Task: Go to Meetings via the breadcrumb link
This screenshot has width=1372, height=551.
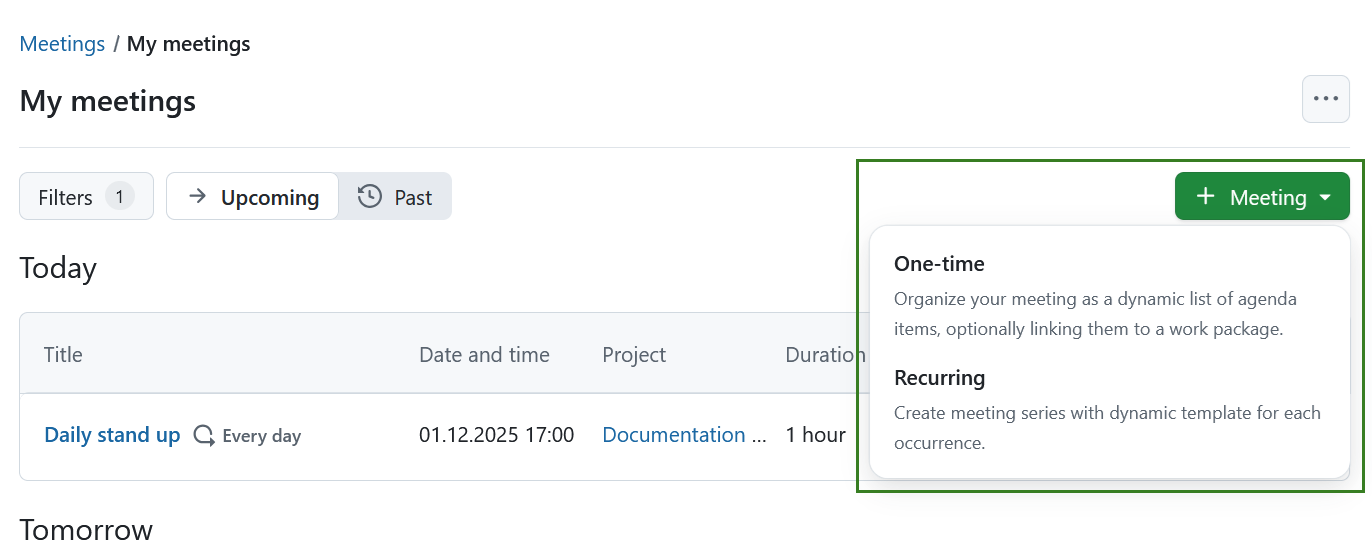Action: click(62, 44)
